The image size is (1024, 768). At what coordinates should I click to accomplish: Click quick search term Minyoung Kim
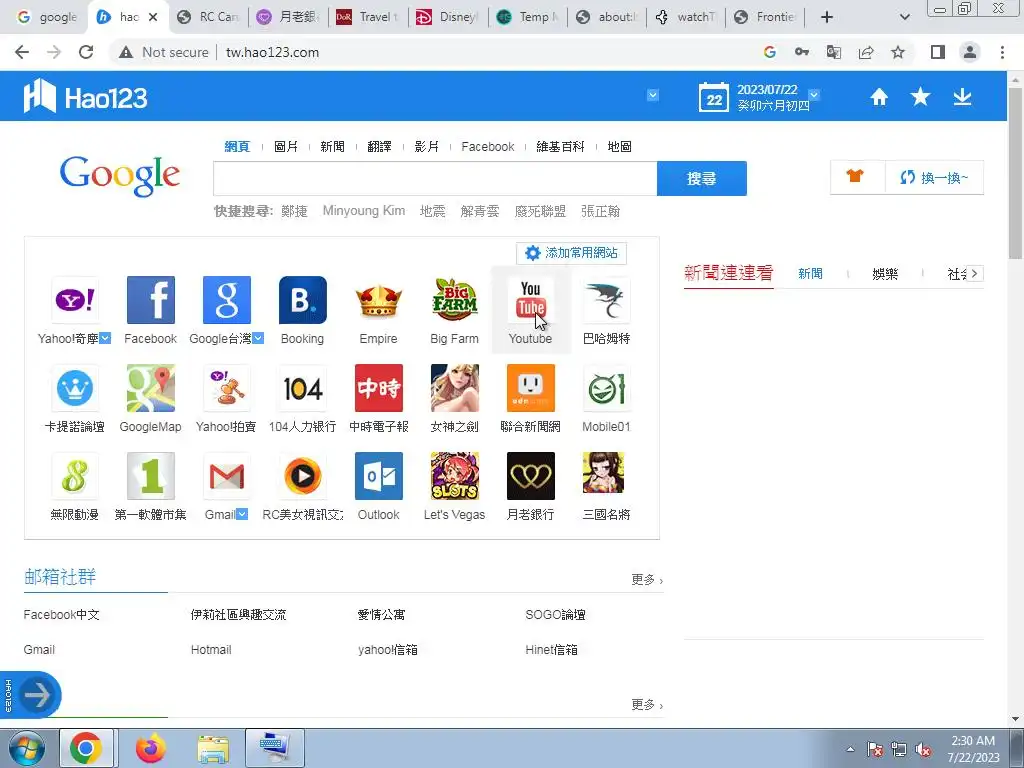tap(364, 211)
